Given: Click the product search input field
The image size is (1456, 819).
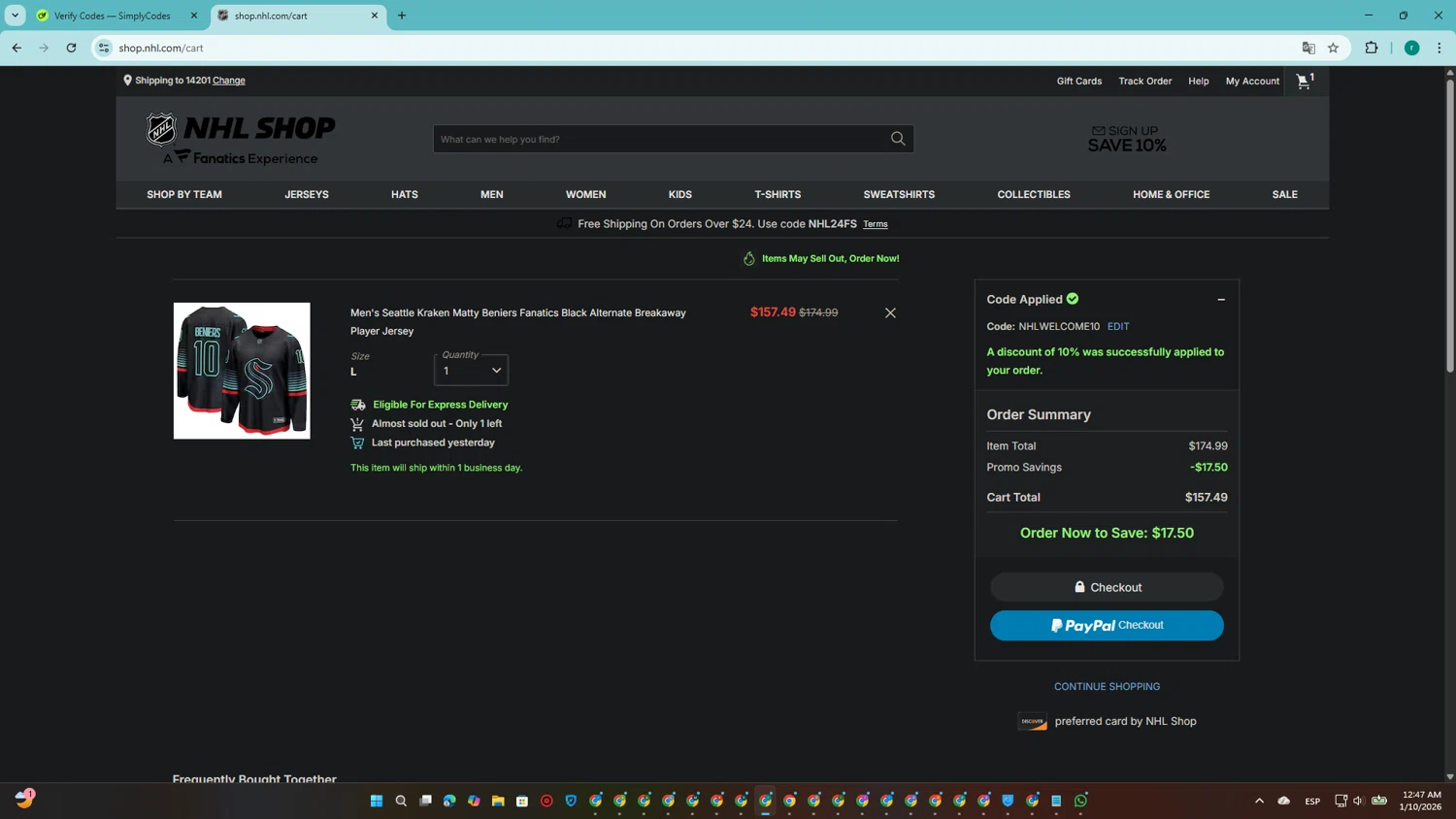Looking at the screenshot, I should (660, 139).
